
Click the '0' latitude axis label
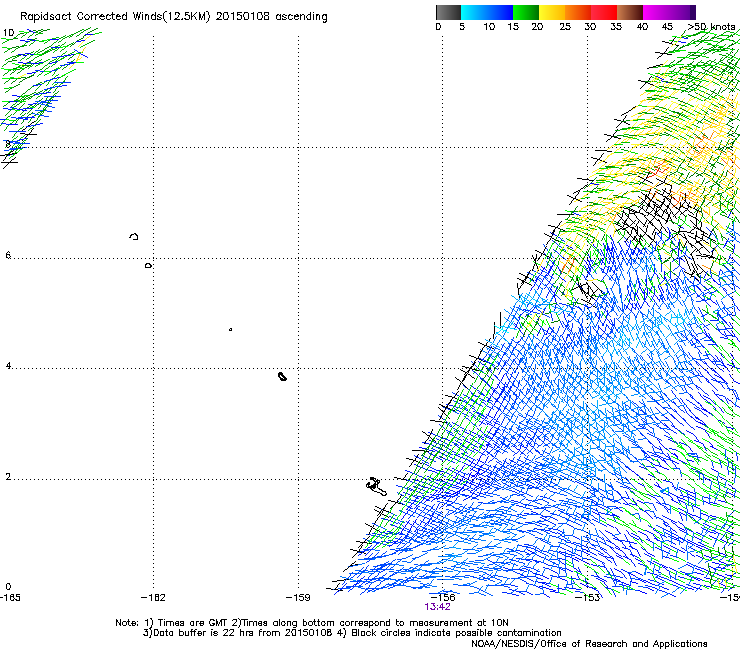pyautogui.click(x=8, y=587)
